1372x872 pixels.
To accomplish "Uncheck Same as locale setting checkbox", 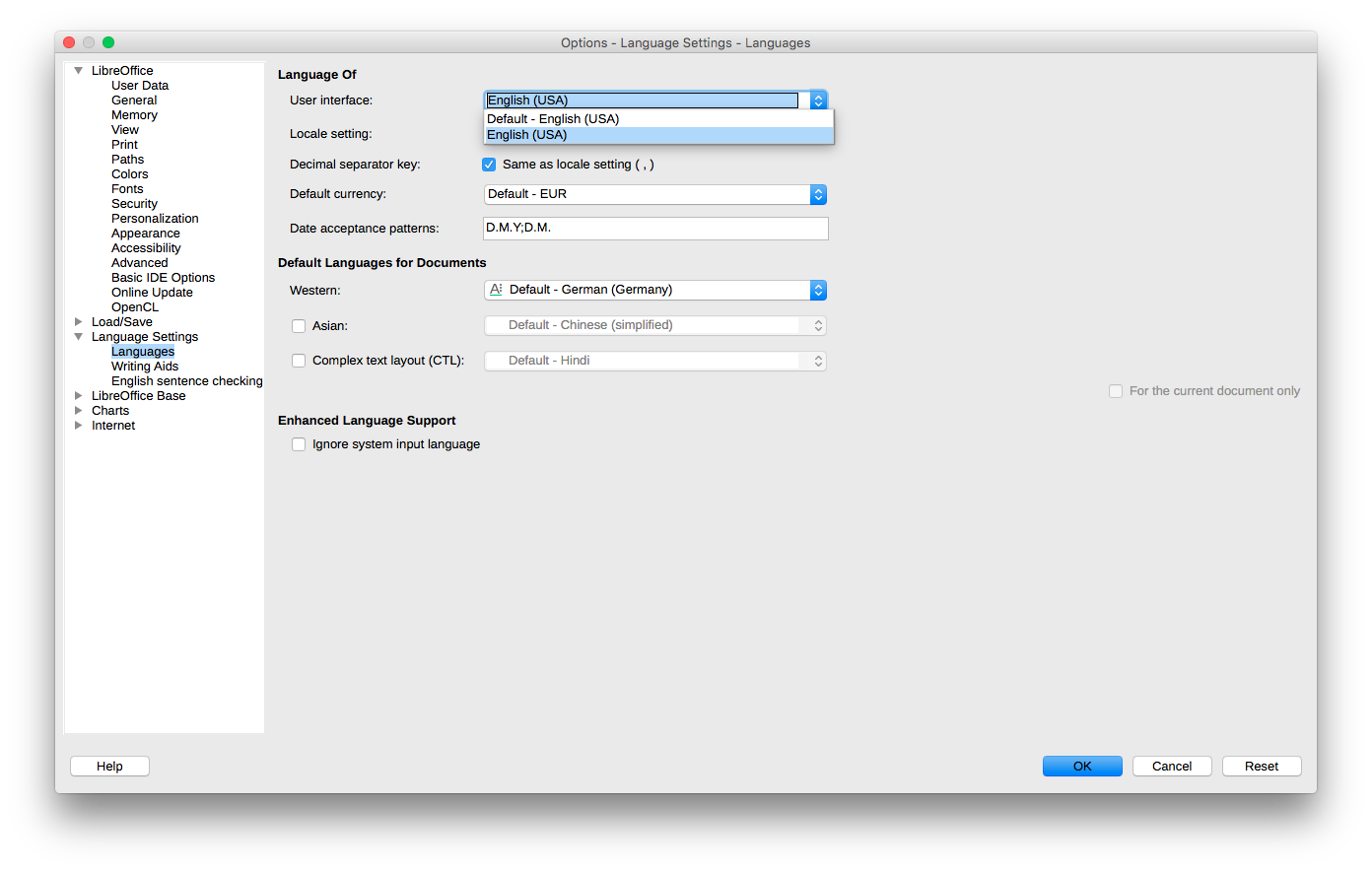I will click(489, 165).
